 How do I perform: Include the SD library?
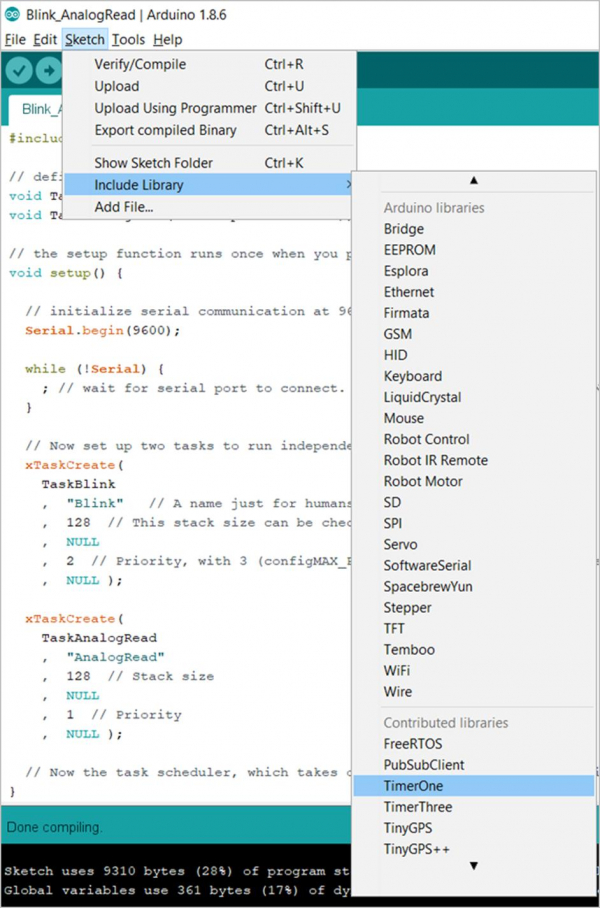[x=474, y=502]
